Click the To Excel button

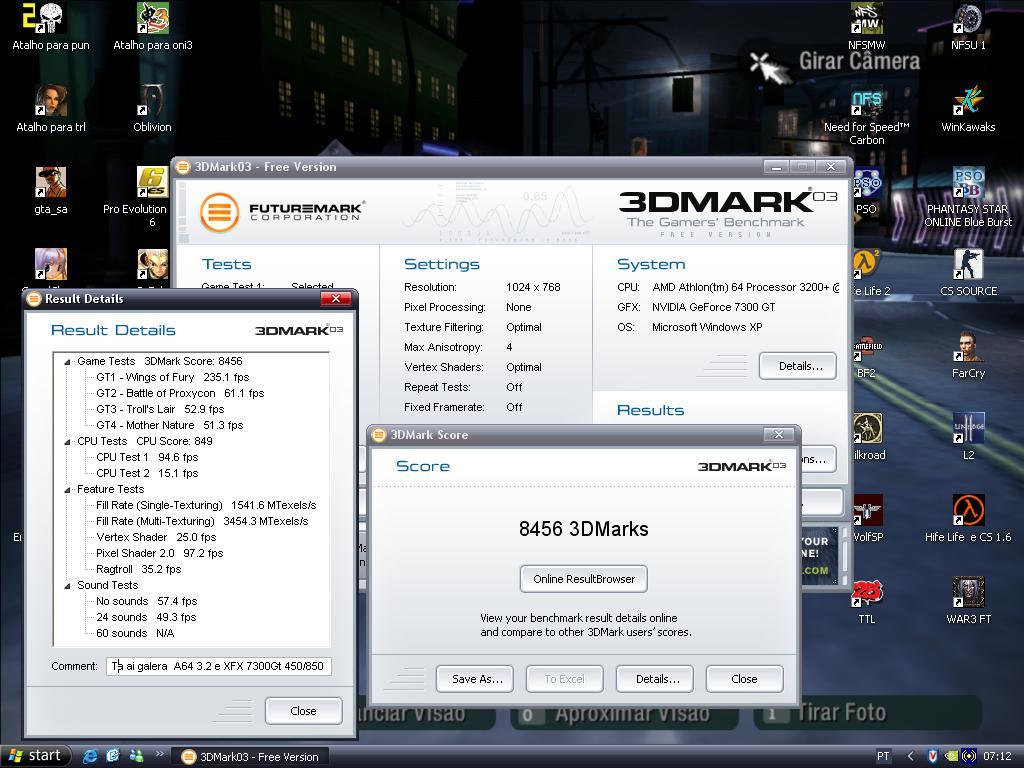pos(565,679)
